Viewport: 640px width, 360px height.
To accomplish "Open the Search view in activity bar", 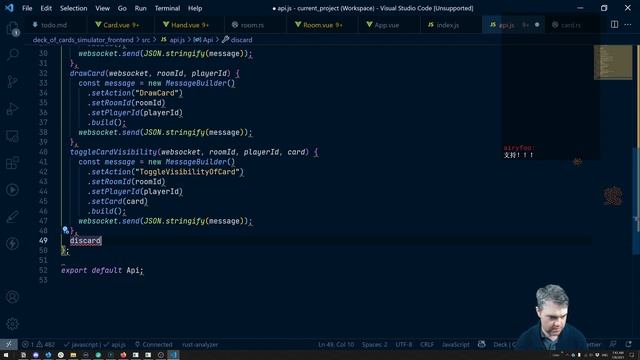I will [x=12, y=54].
